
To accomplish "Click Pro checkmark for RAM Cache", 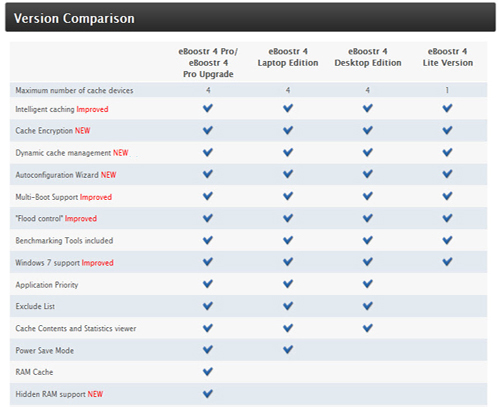I will coord(208,372).
